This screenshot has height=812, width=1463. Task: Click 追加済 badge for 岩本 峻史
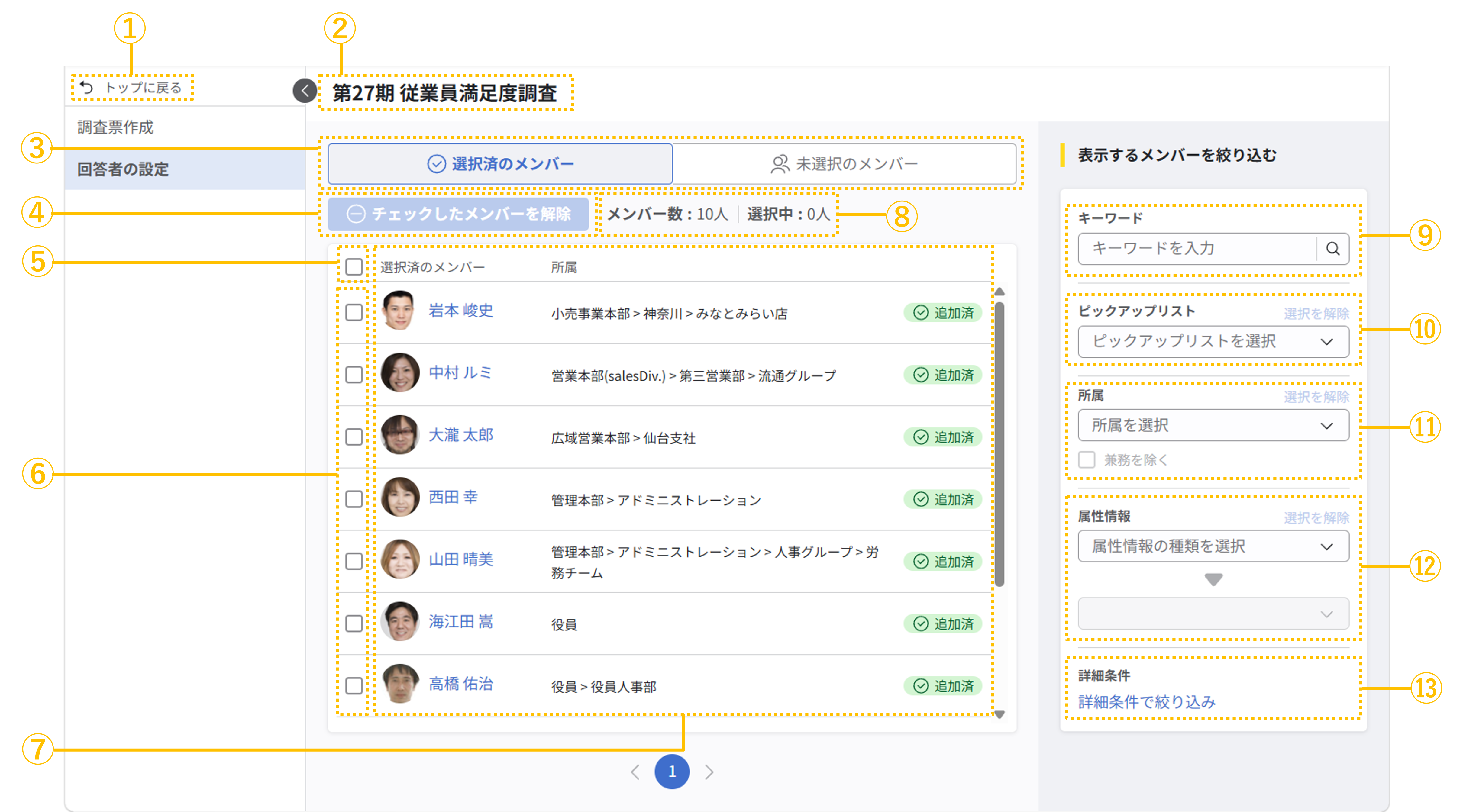click(943, 313)
